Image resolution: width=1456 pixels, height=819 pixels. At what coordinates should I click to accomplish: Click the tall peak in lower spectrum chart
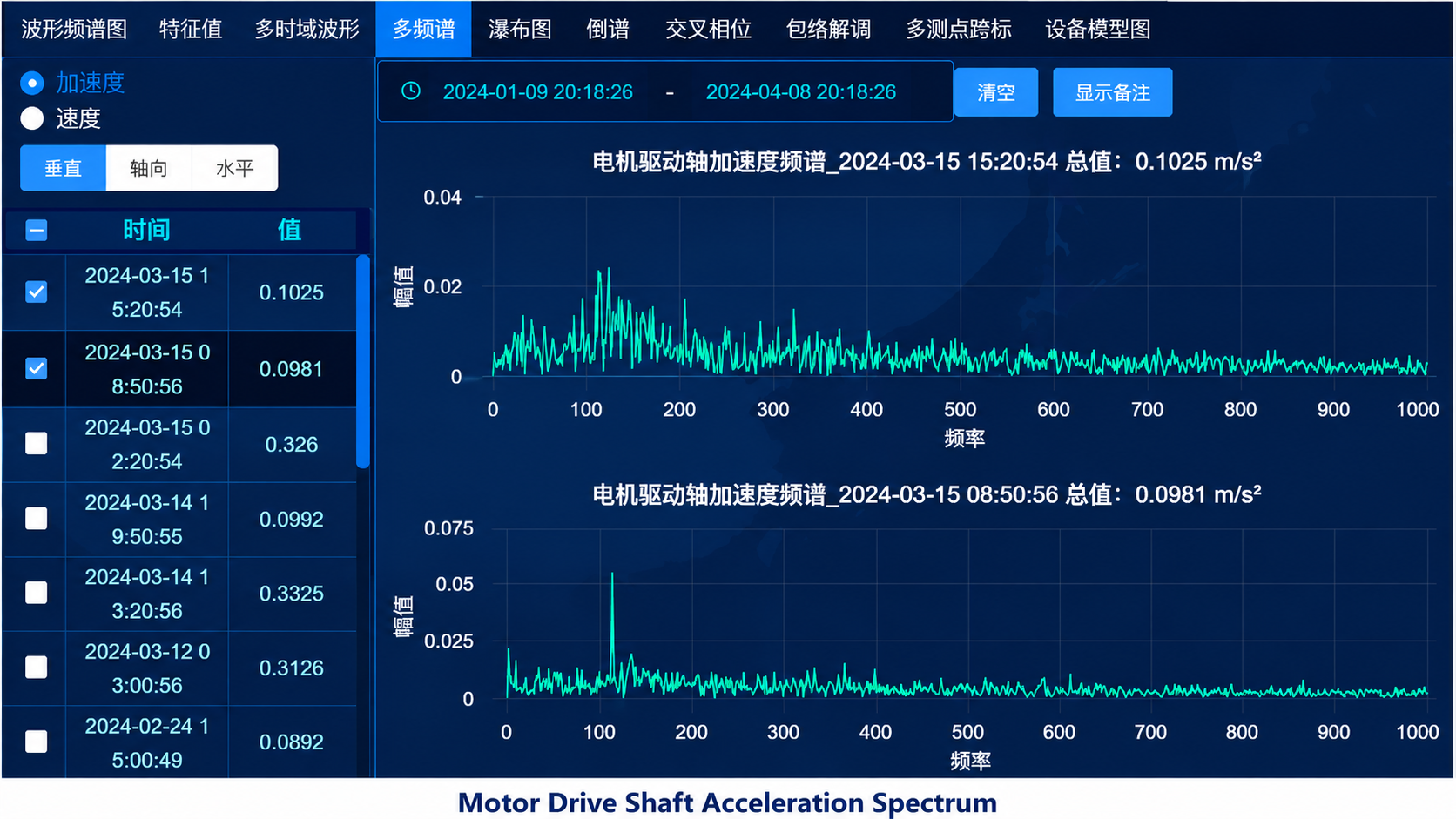[x=612, y=575]
